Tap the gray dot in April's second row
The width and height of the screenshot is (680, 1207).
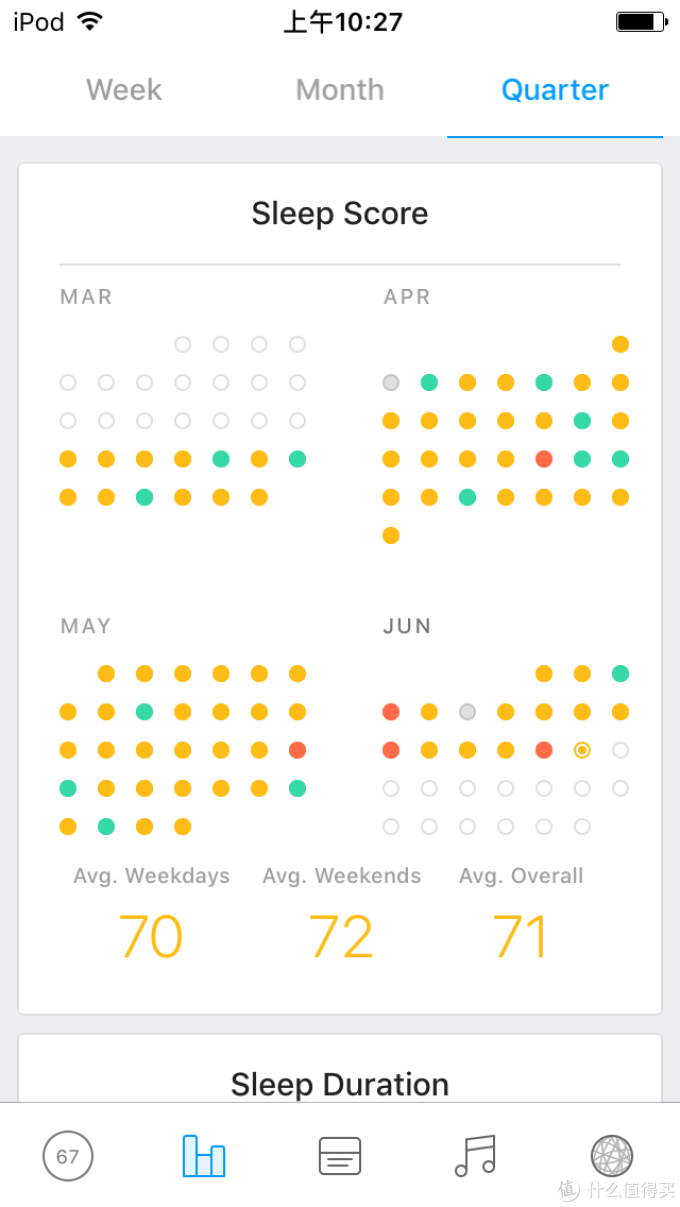point(391,382)
